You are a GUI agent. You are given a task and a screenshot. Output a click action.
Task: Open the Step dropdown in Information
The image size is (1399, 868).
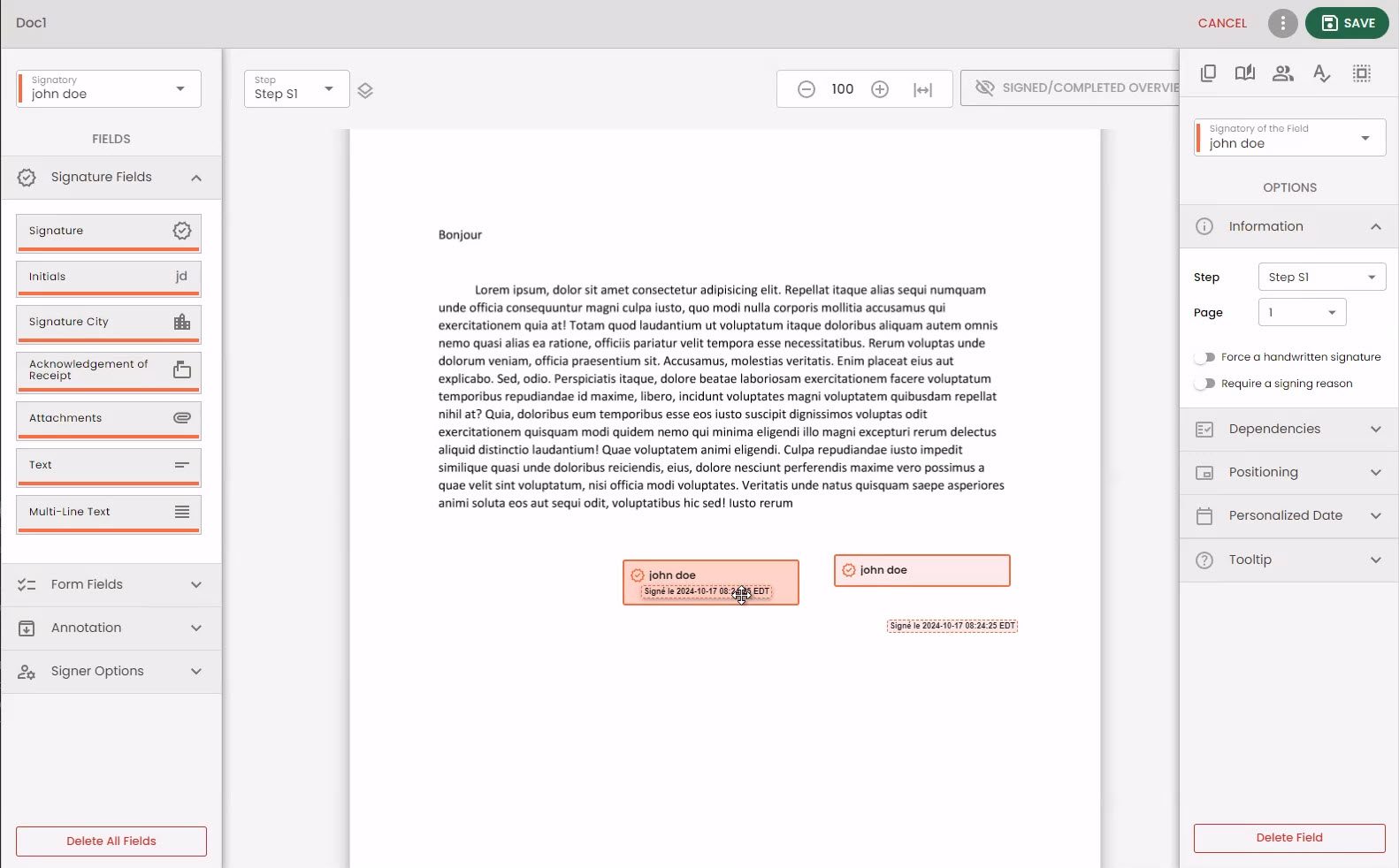(1321, 277)
